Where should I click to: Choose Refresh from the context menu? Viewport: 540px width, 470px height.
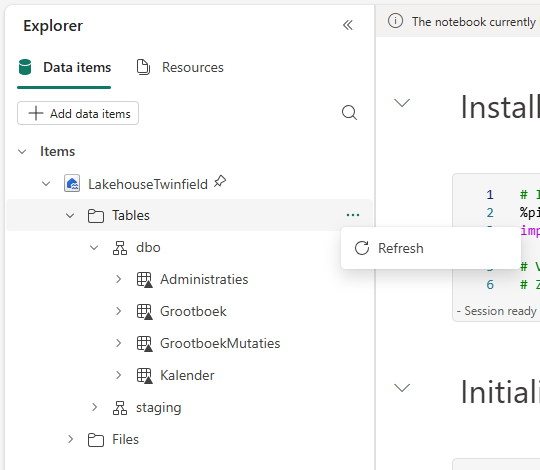430,248
